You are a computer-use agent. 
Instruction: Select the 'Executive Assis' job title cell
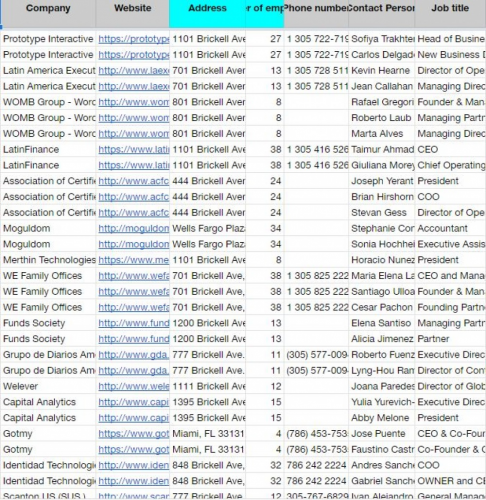[x=450, y=244]
